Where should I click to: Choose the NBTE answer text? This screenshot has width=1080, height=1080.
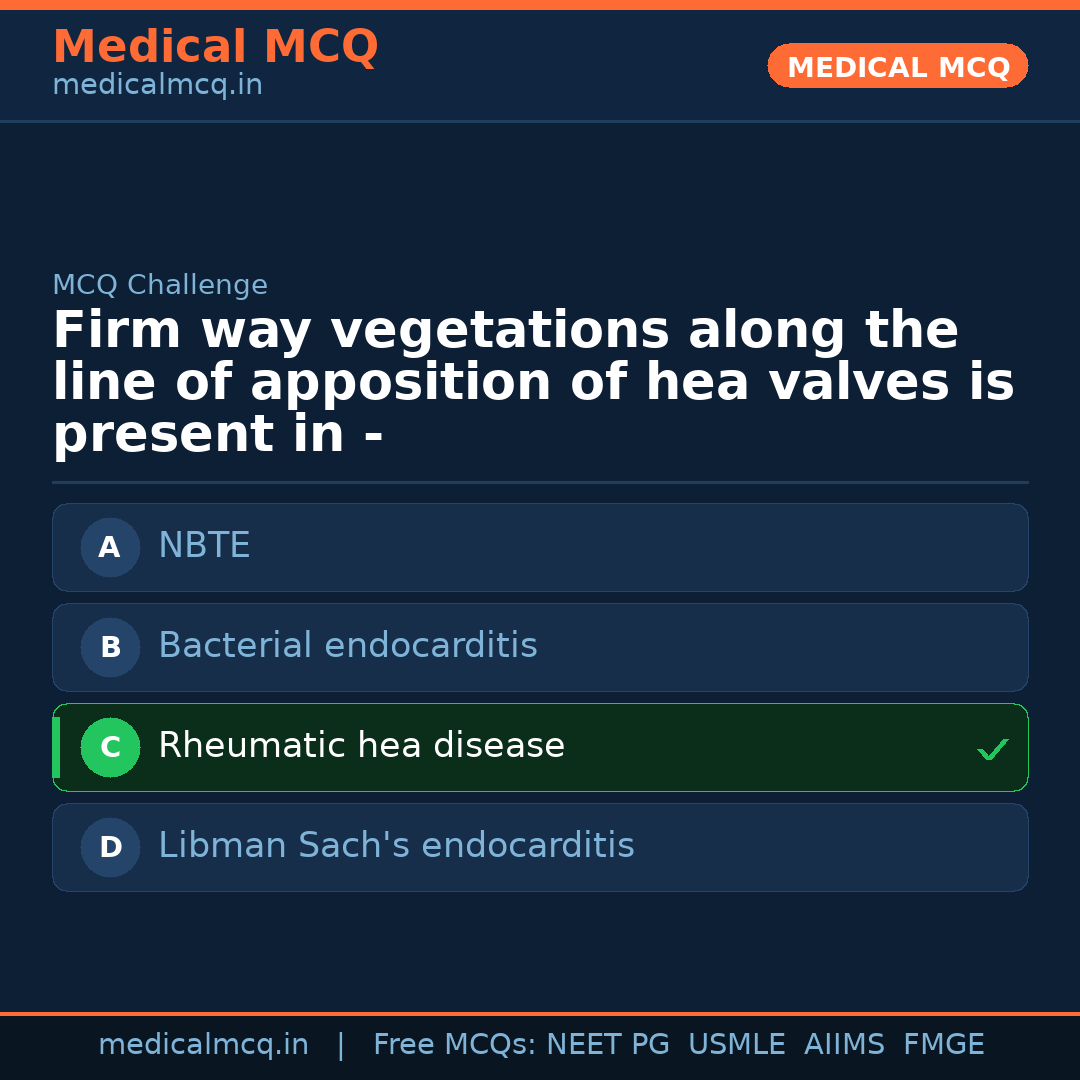click(204, 546)
